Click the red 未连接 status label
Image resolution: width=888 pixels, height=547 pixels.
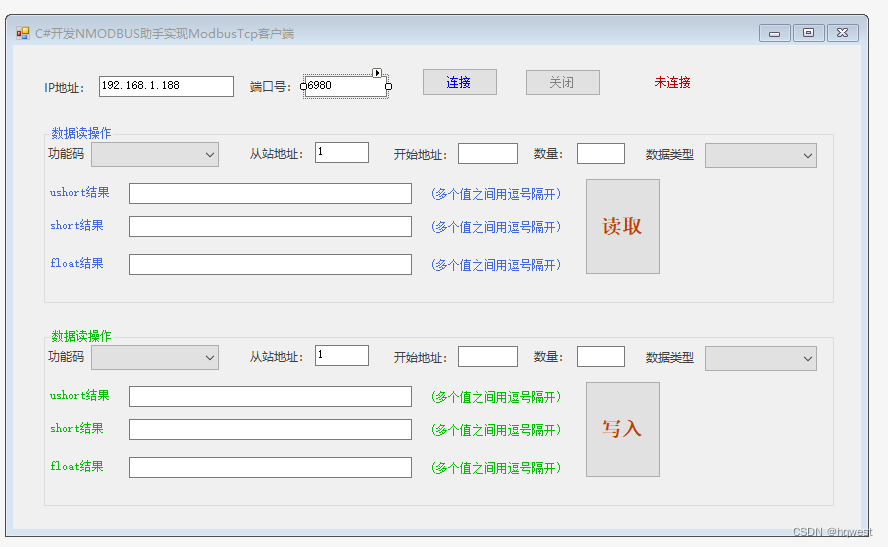(x=672, y=82)
